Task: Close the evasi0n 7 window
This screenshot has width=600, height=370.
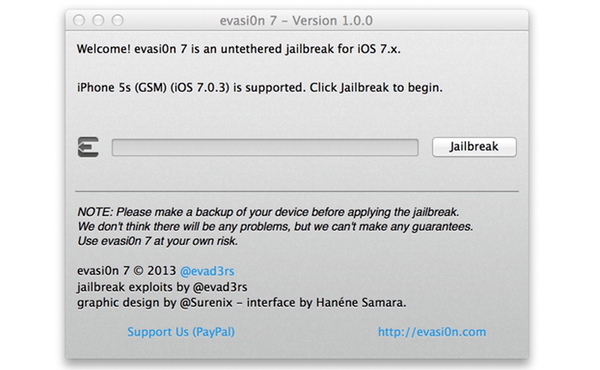Action: 79,20
